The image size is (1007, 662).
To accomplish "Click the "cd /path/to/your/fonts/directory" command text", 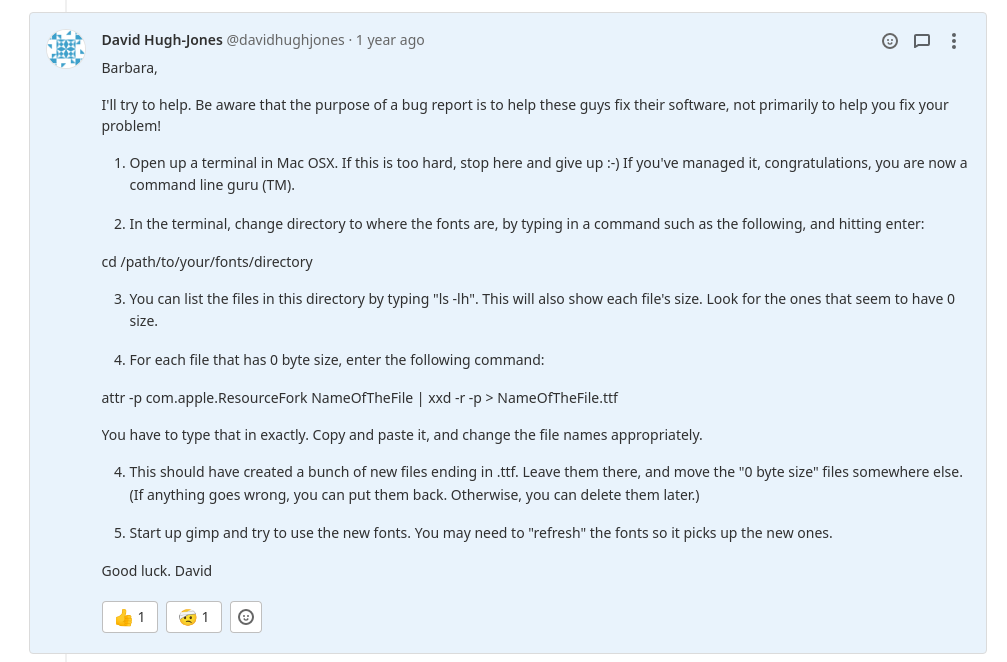I will coord(207,262).
